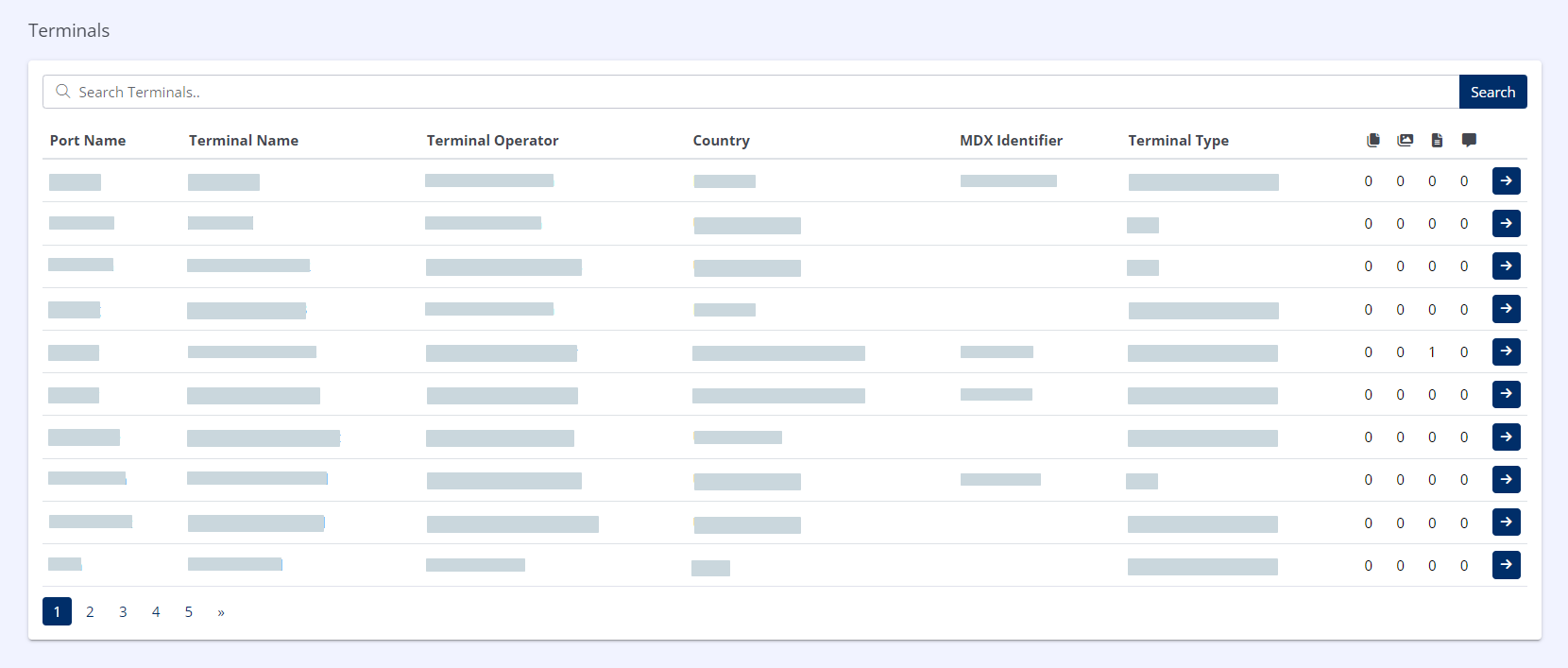Open the first terminal row arrow

click(1506, 180)
